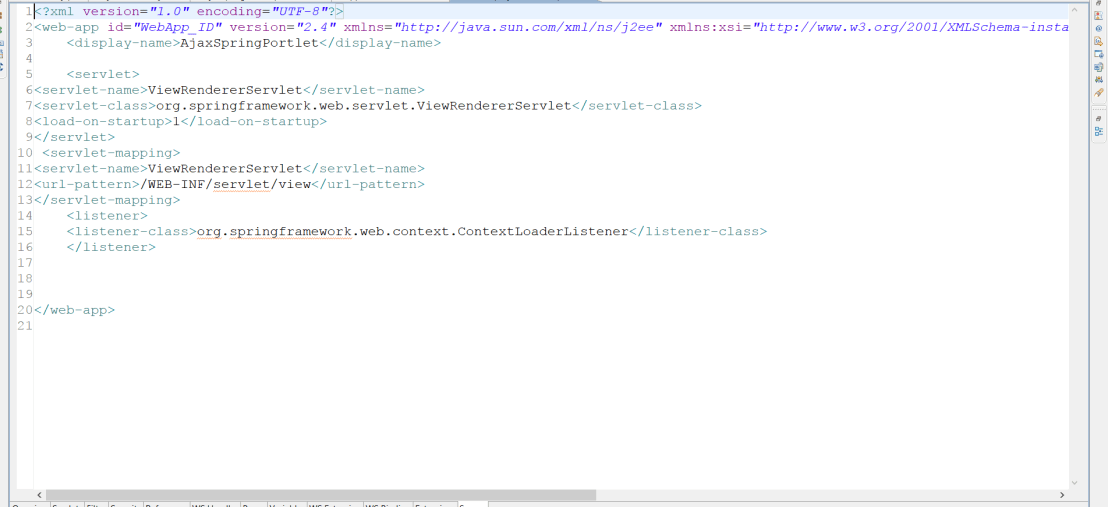Click the horizontal scrollbar left arrow

[40, 495]
